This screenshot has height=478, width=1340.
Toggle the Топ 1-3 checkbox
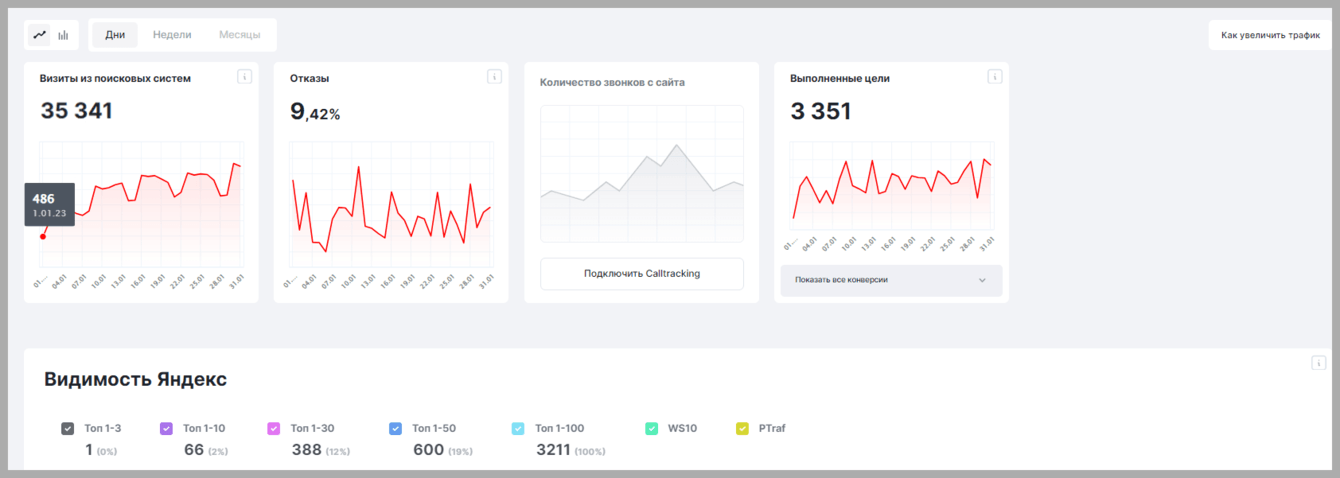pyautogui.click(x=67, y=428)
